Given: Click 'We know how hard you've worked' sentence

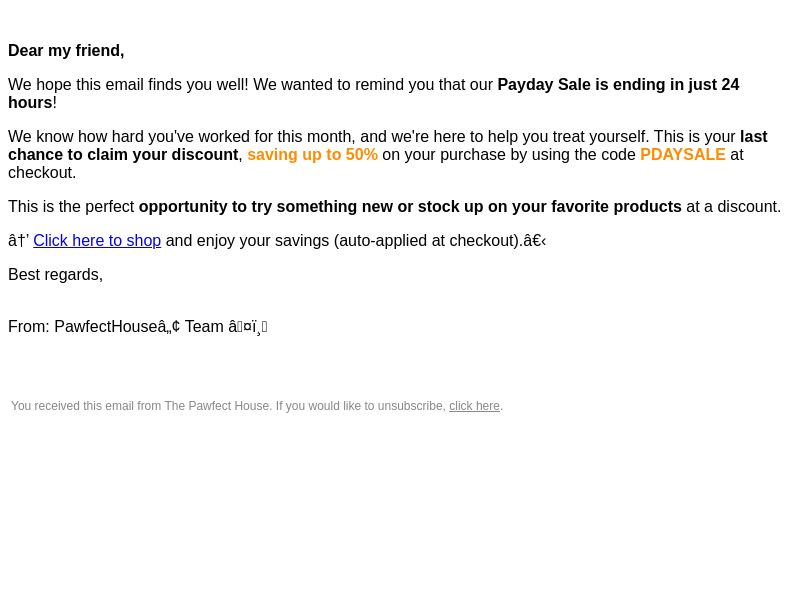Looking at the screenshot, I should [181, 137].
